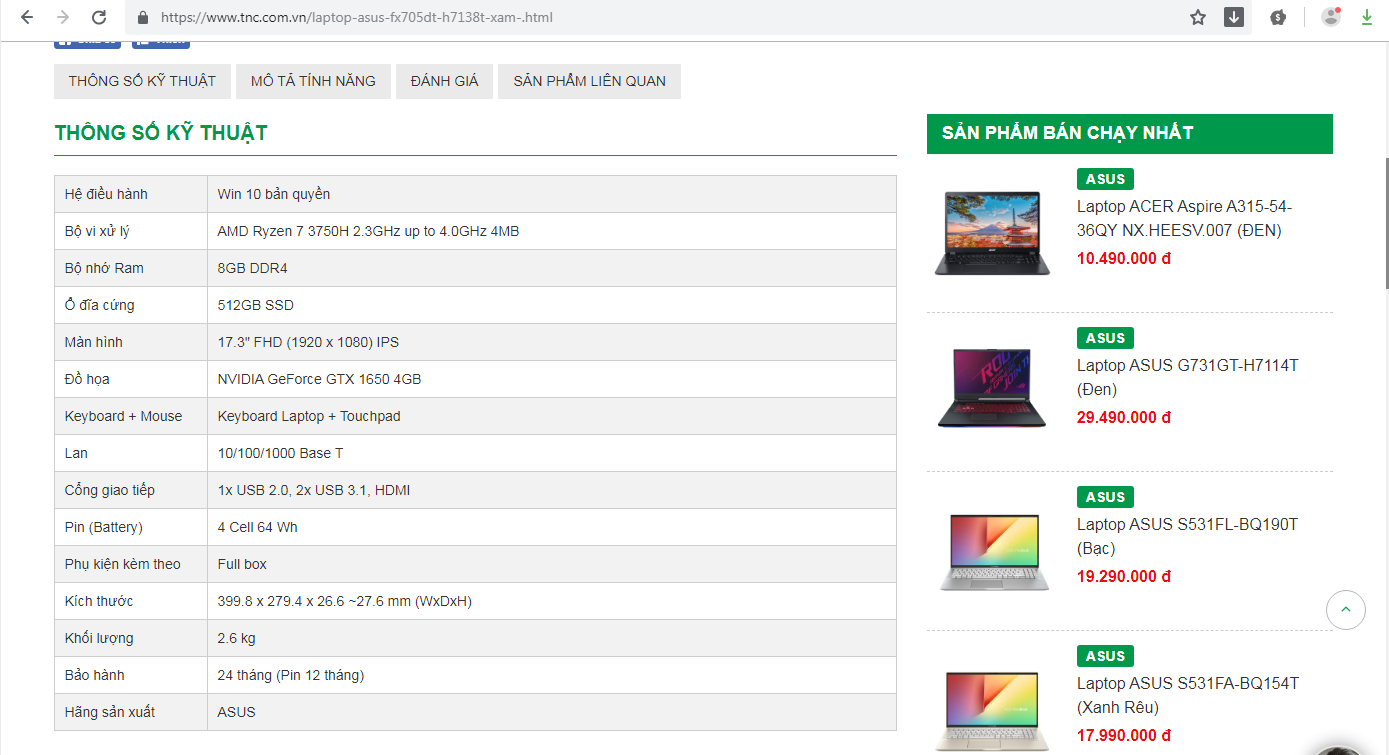Viewport: 1389px width, 755px height.
Task: Click the 'Keyboard Laptop + Touchpad' value
Action: click(x=309, y=416)
